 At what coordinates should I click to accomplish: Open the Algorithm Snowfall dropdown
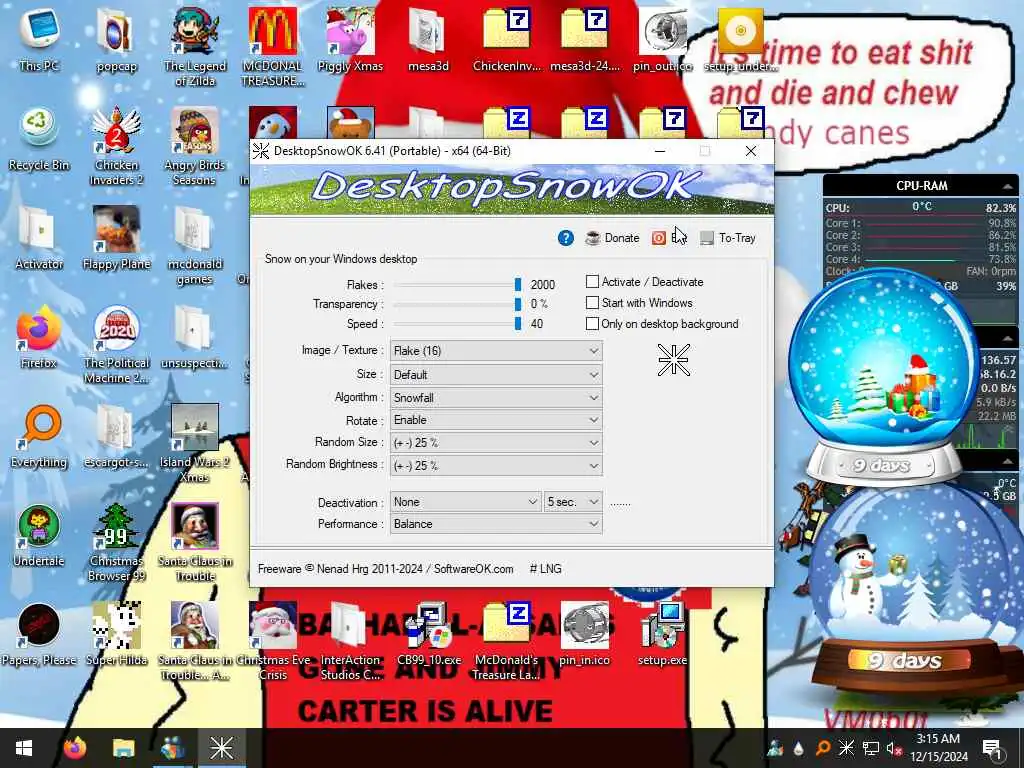[x=496, y=398]
